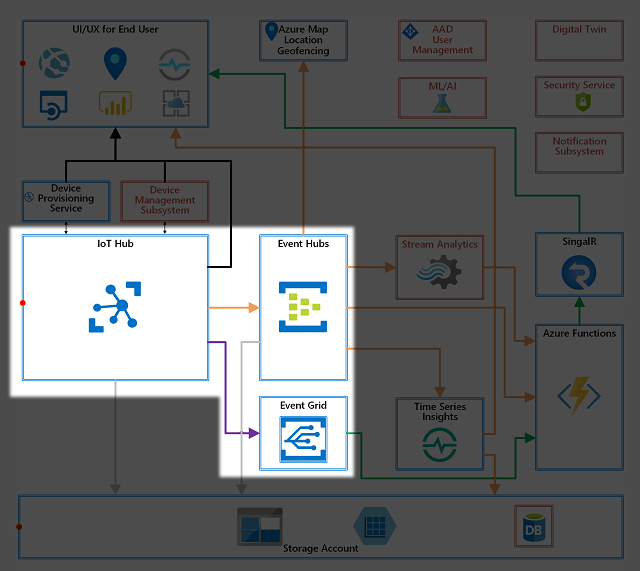Click the Azure Map pin icon
The width and height of the screenshot is (640, 571).
pyautogui.click(x=271, y=31)
